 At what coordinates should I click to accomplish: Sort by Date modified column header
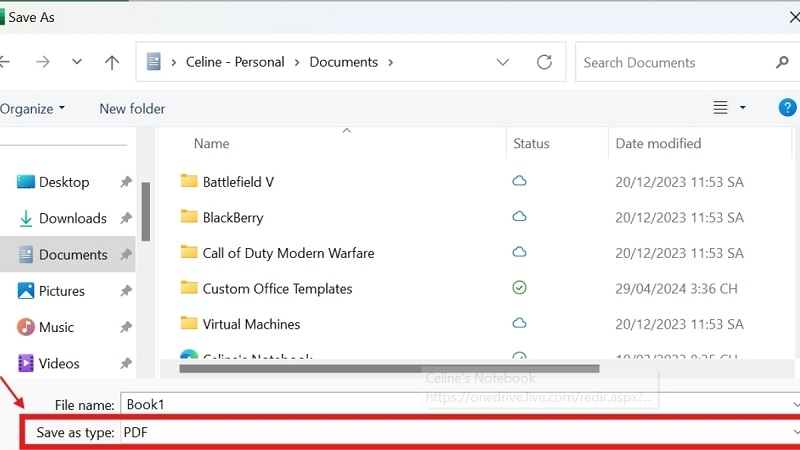pos(658,143)
